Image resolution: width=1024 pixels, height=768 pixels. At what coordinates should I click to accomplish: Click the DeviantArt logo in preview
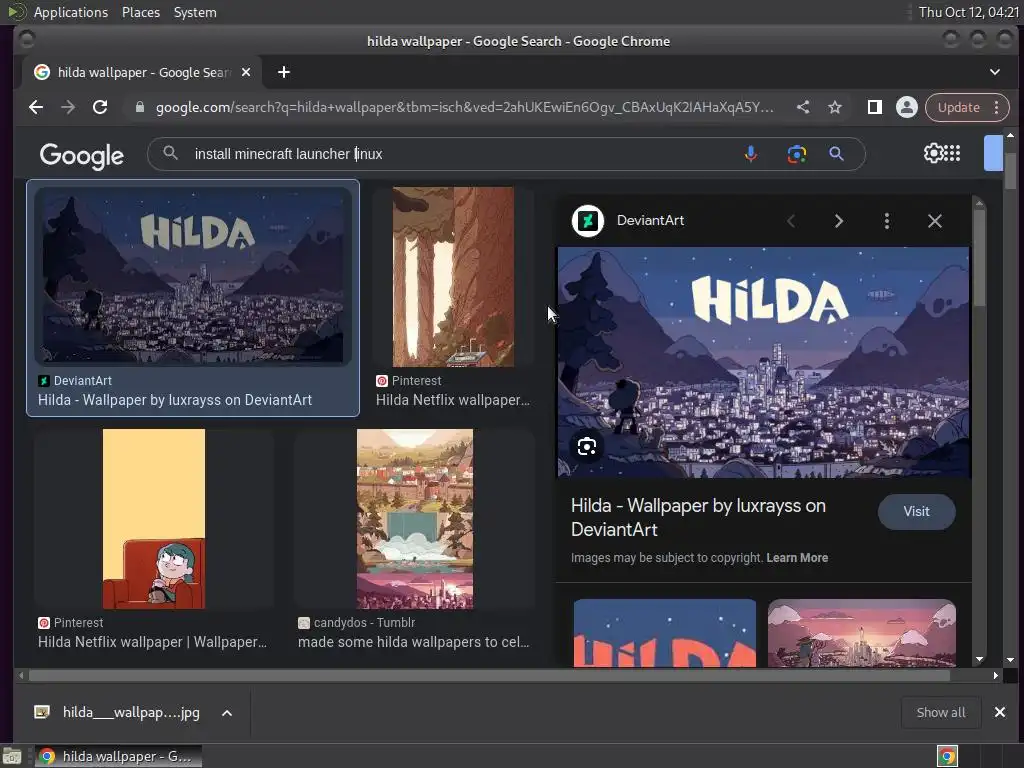point(588,221)
